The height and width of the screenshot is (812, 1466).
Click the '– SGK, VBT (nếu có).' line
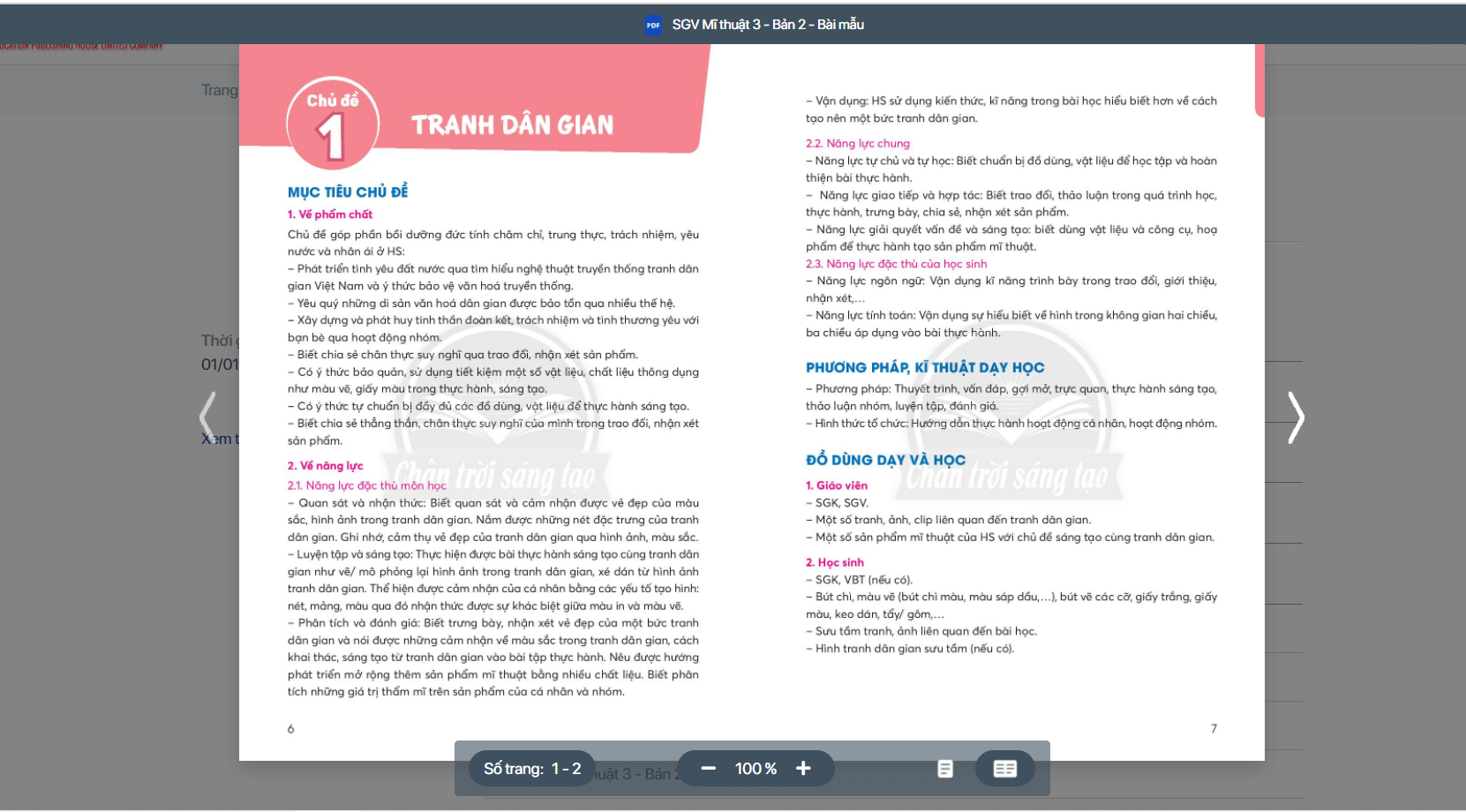pos(860,580)
